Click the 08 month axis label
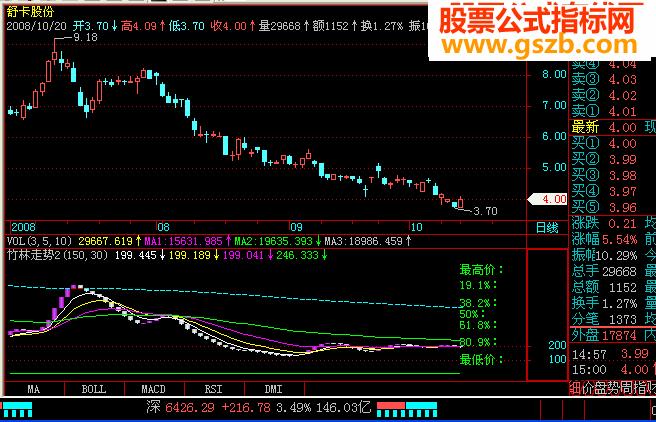Screen dimensions: 656x422 [x=163, y=227]
